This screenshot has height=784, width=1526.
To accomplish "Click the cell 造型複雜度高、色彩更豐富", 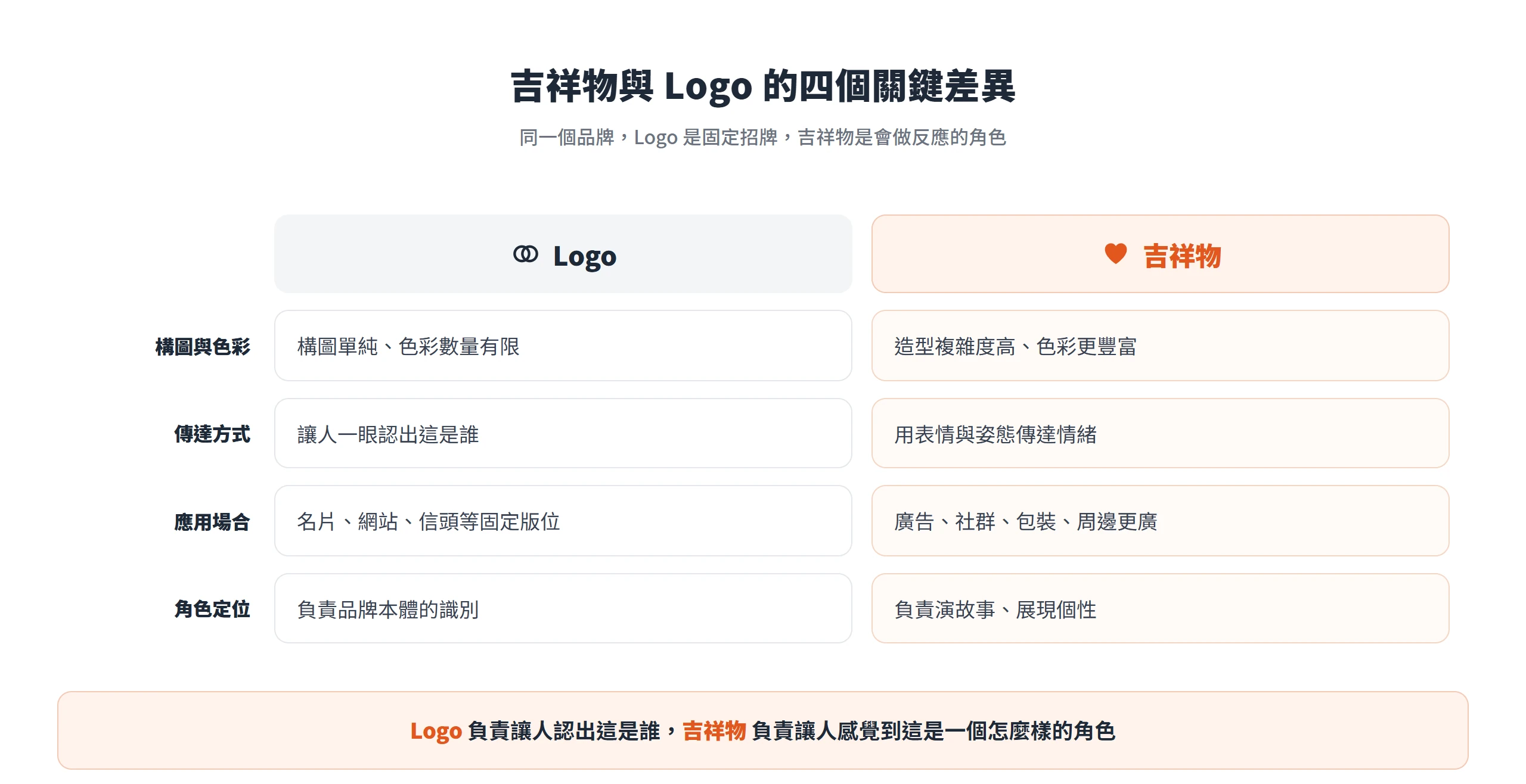I will pyautogui.click(x=1160, y=346).
